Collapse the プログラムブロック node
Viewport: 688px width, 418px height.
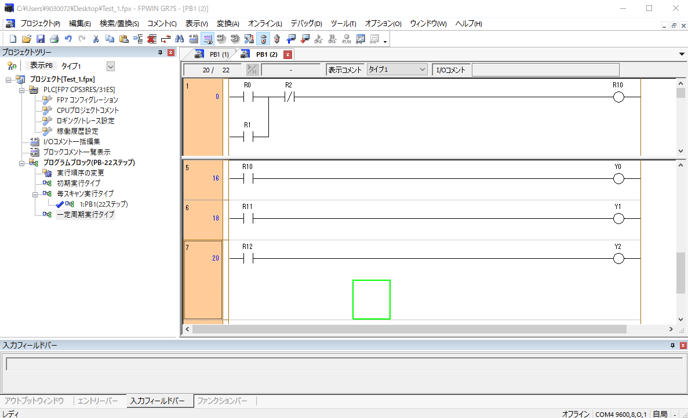coord(21,163)
